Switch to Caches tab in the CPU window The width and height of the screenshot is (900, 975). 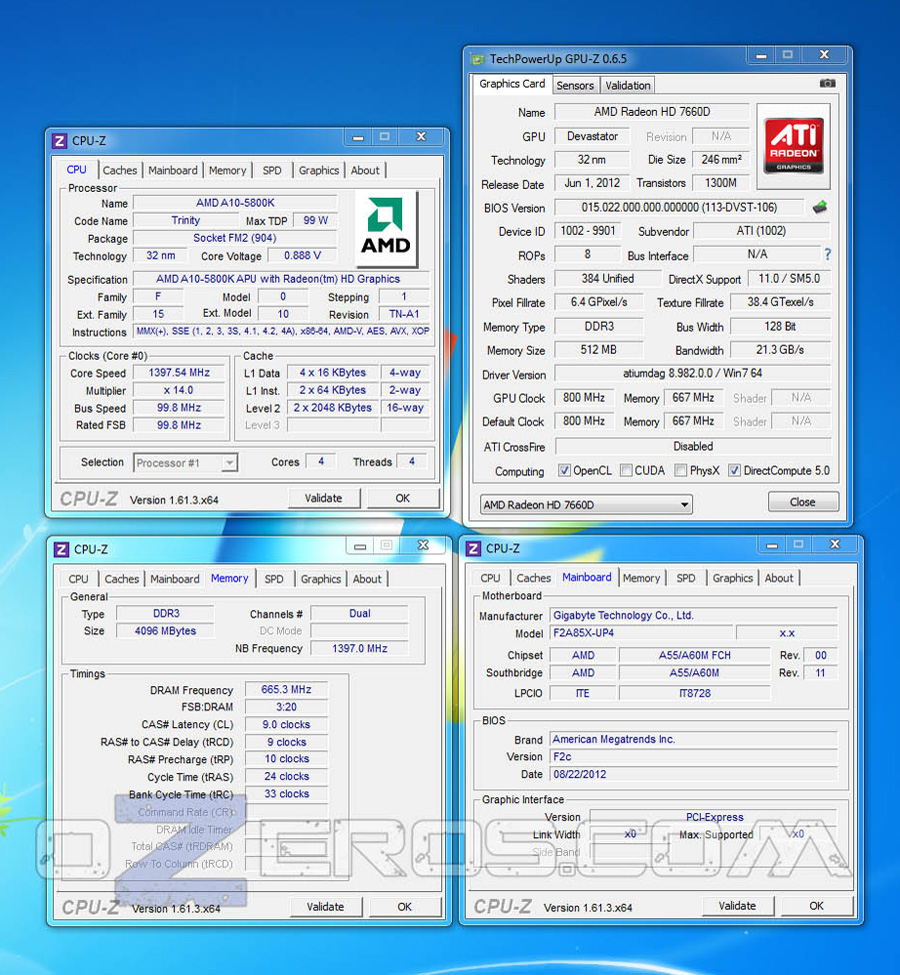pyautogui.click(x=120, y=170)
